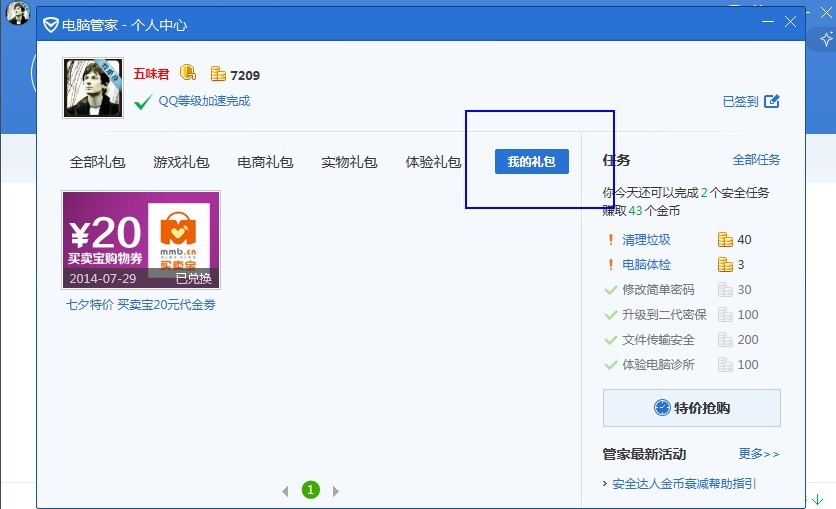Click the 管家最新活动 heading
Viewport: 836px width, 509px height.
(644, 455)
